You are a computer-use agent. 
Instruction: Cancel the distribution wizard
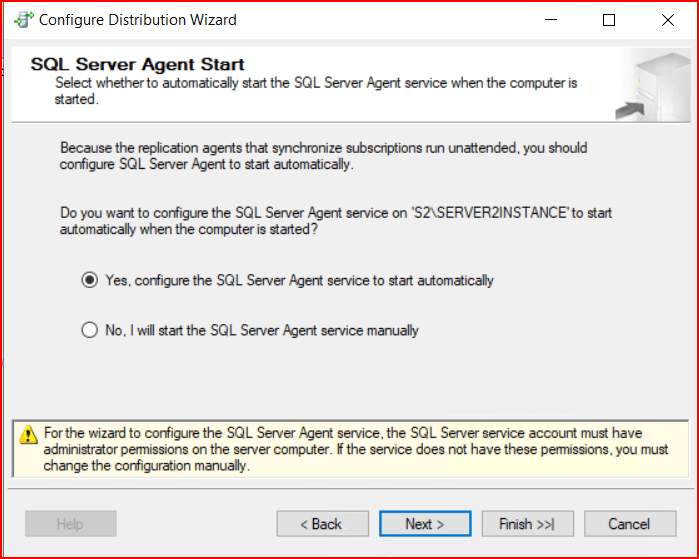click(x=628, y=524)
